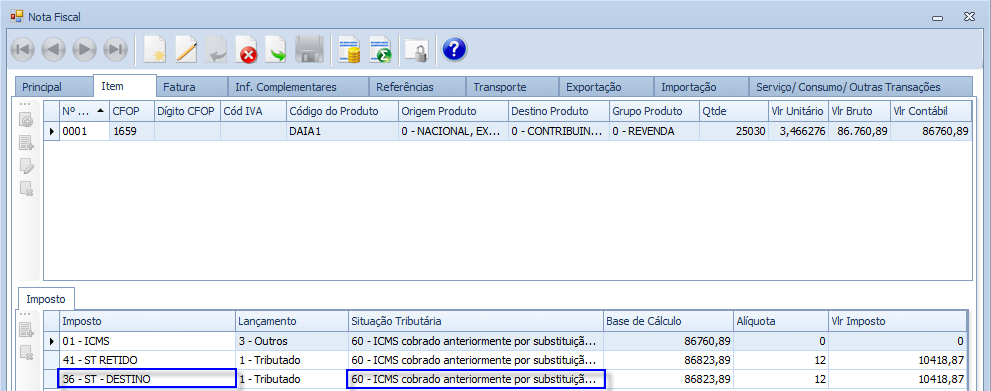Click the 3 - Outros lançamento cell

click(291, 341)
